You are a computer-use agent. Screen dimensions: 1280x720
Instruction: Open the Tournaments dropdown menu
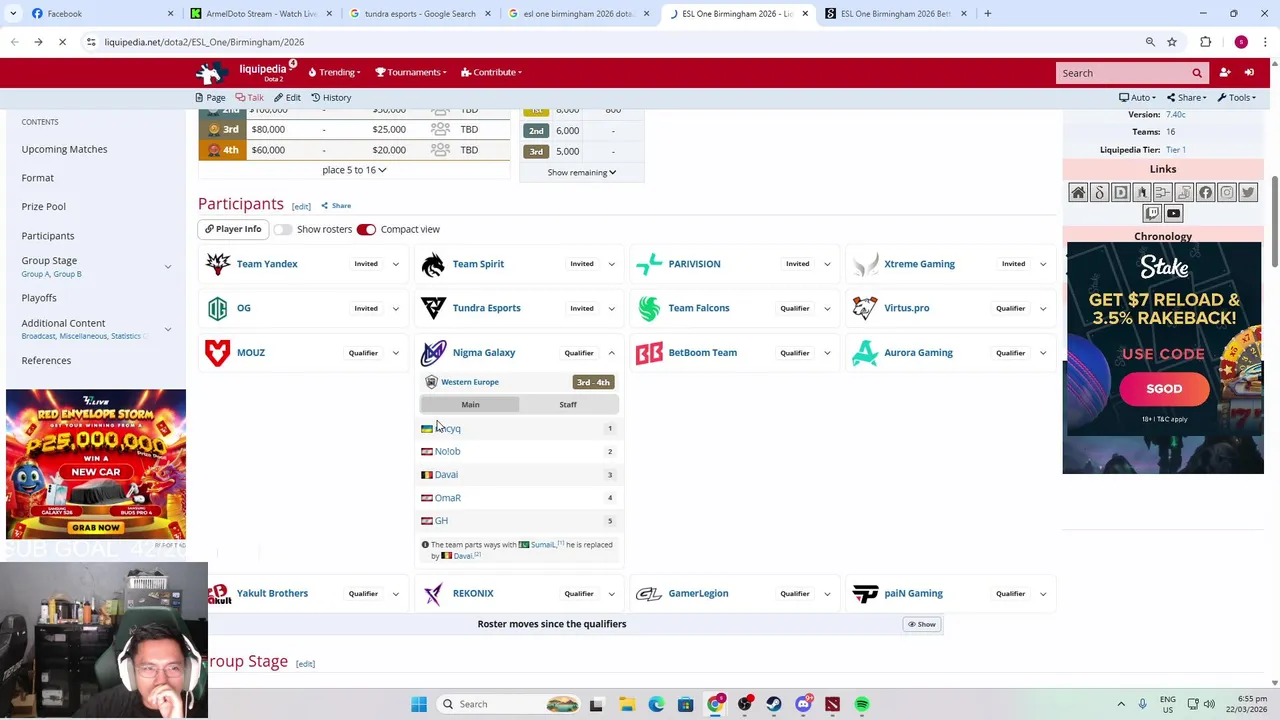pos(410,72)
